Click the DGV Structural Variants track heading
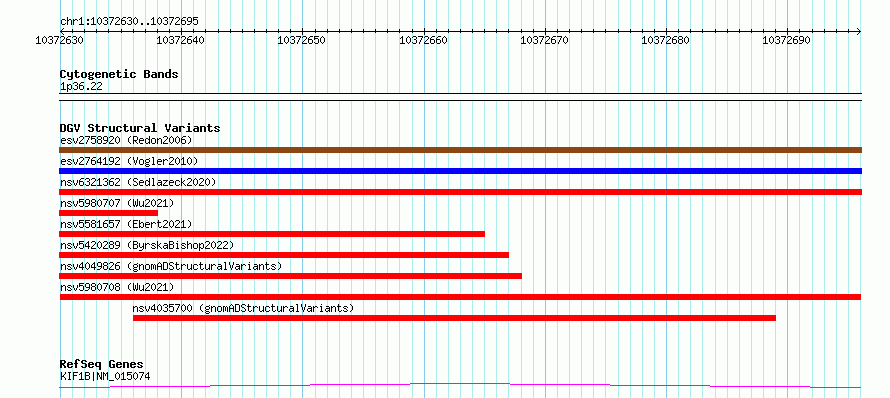Screen dimensions: 890x398 point(140,128)
